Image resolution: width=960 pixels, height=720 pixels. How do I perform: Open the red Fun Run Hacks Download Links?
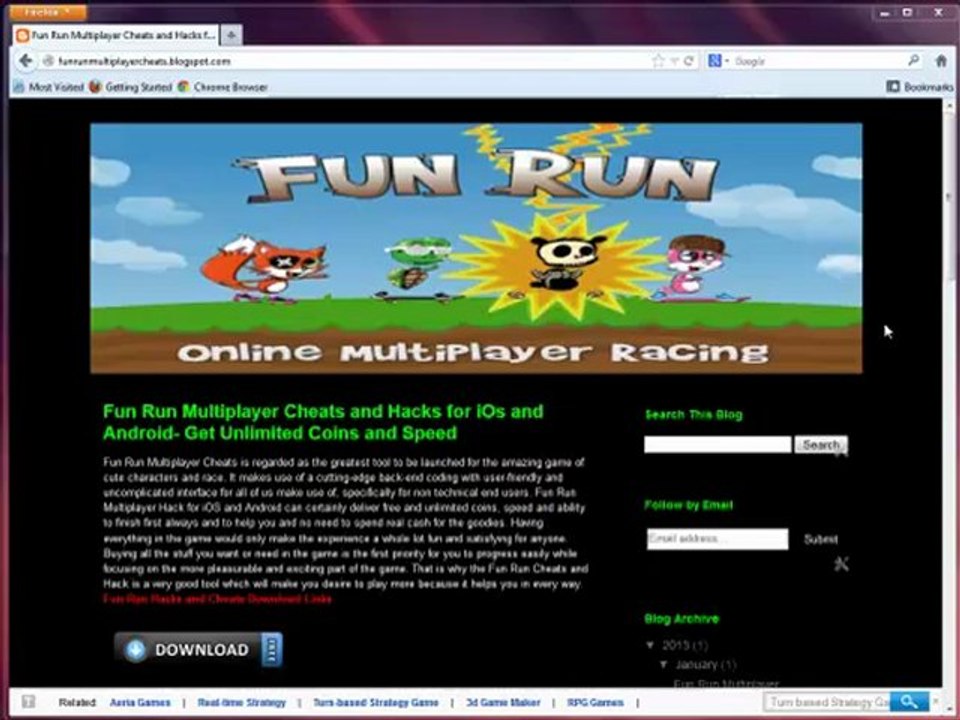(217, 599)
